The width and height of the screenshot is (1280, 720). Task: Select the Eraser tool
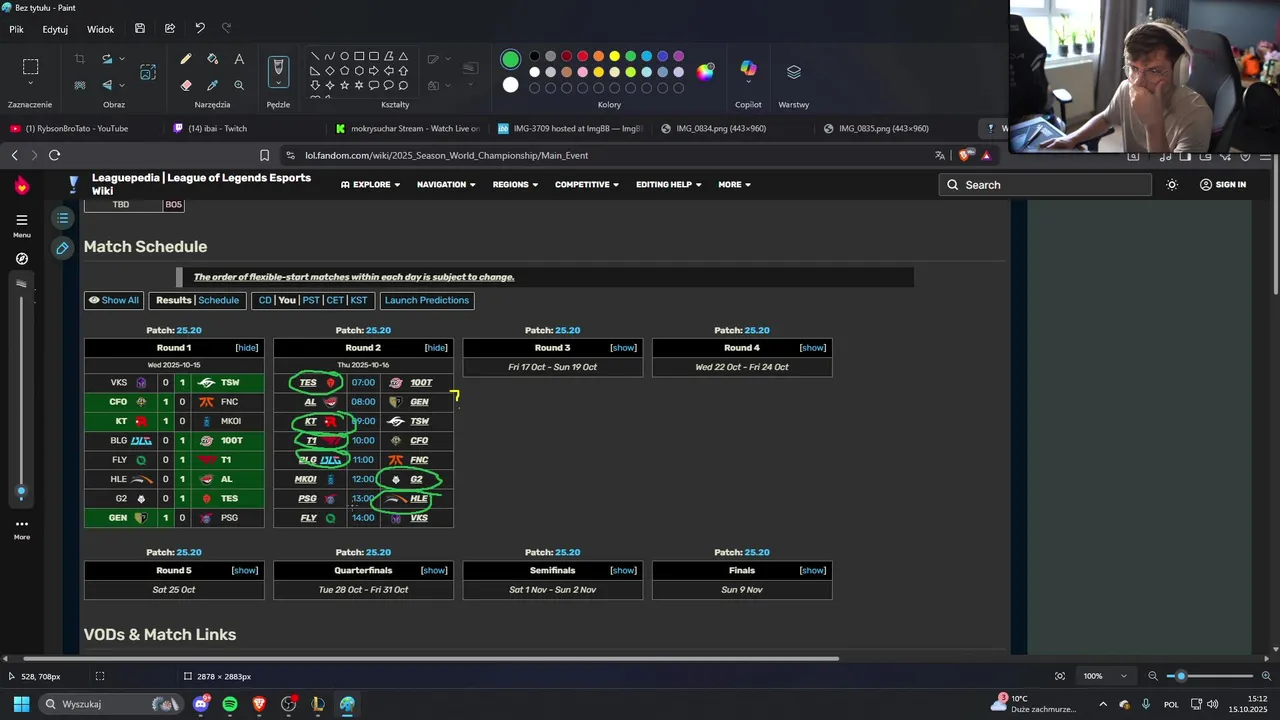186,85
